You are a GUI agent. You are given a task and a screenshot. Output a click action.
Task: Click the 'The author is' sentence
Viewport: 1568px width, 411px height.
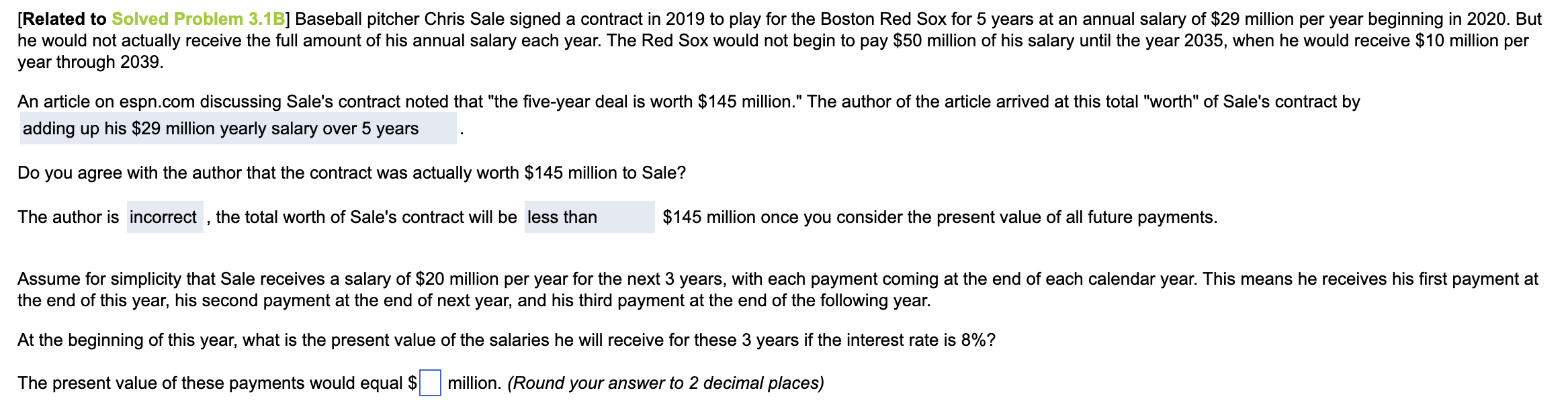pyautogui.click(x=67, y=217)
